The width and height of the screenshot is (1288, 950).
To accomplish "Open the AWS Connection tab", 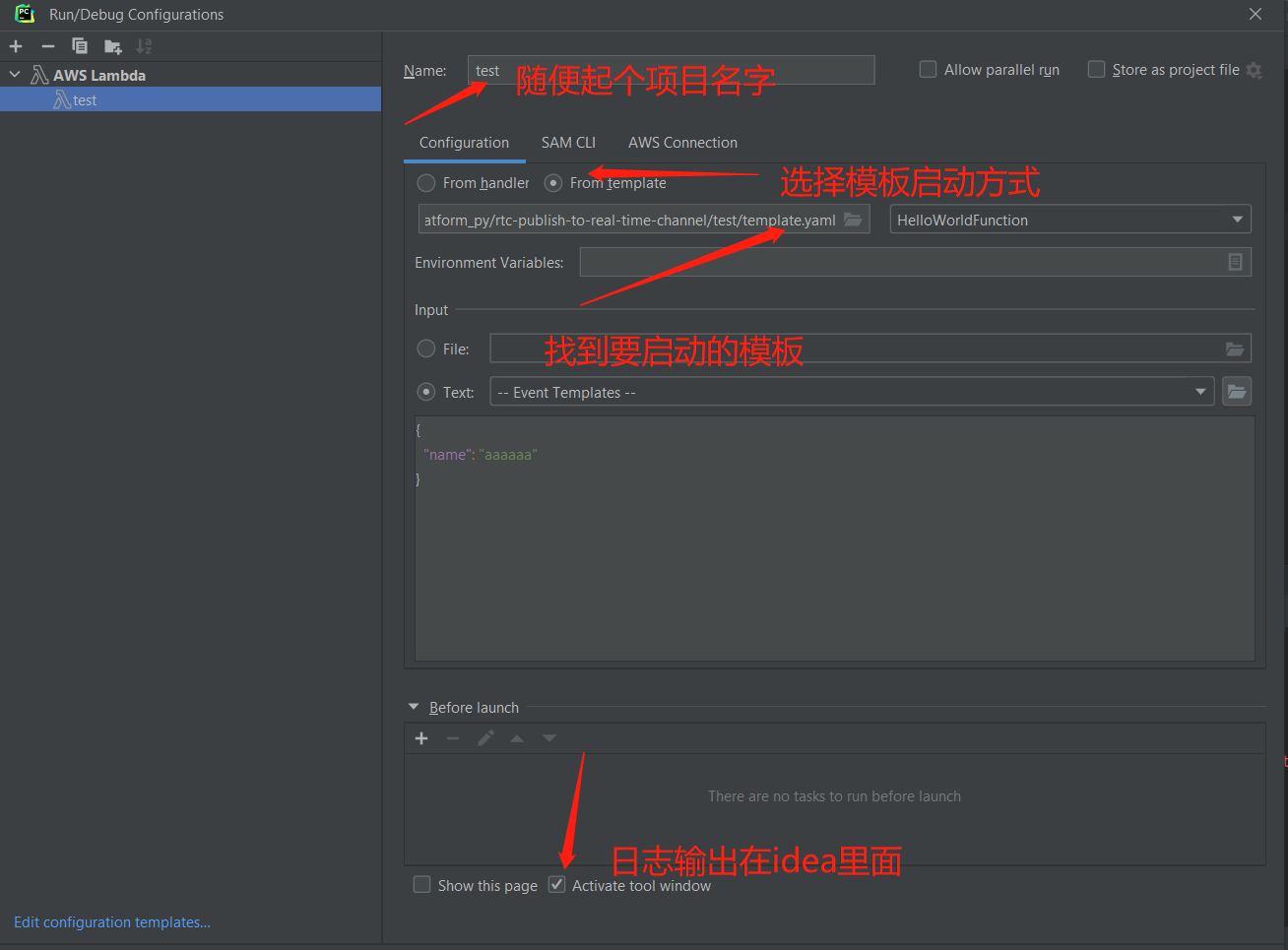I will 682,143.
